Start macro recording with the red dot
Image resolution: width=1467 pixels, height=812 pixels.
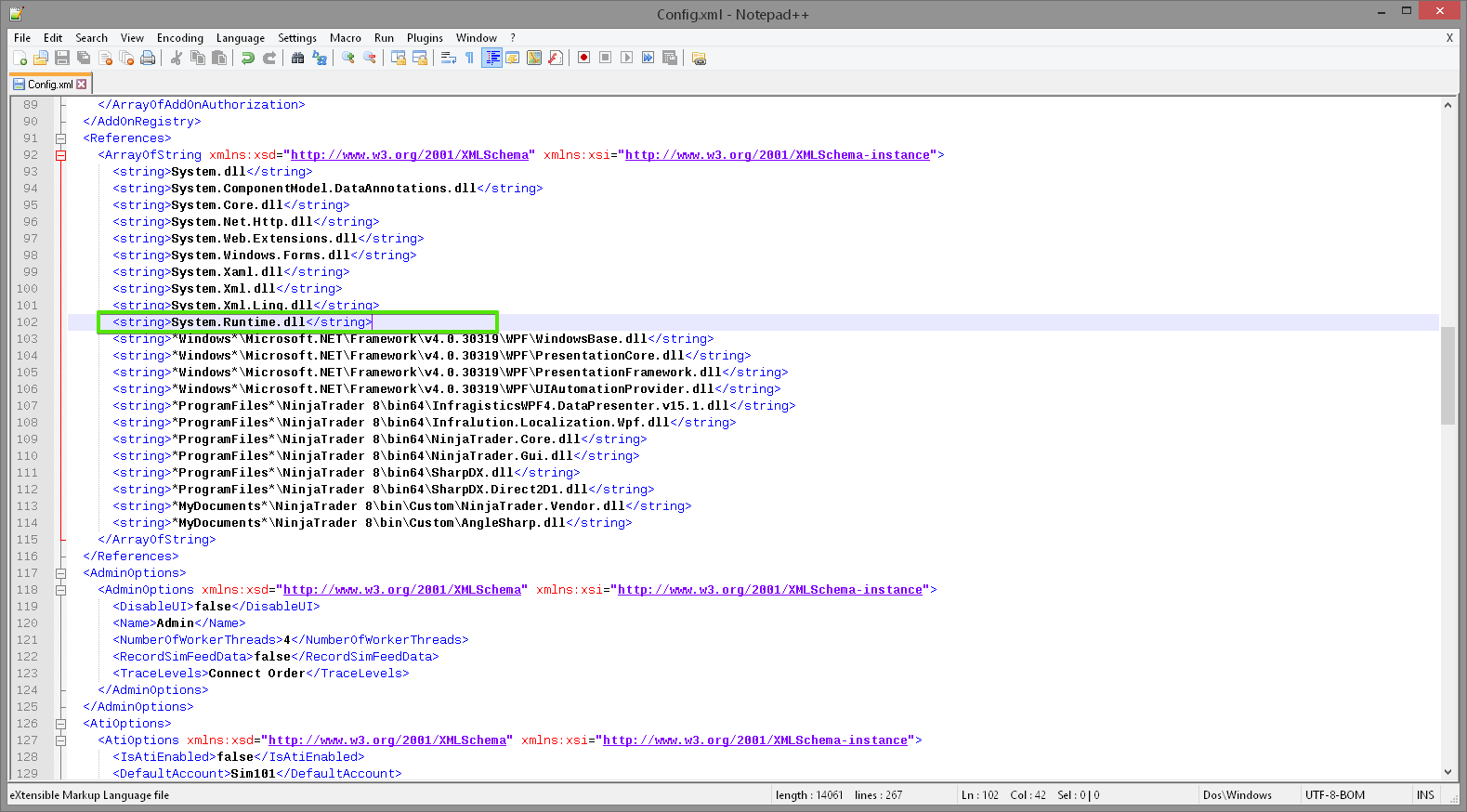point(583,58)
